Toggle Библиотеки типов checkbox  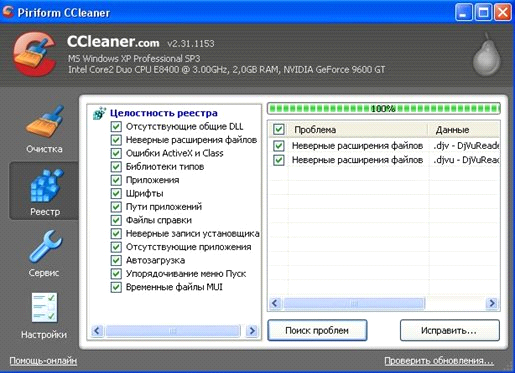click(x=116, y=167)
